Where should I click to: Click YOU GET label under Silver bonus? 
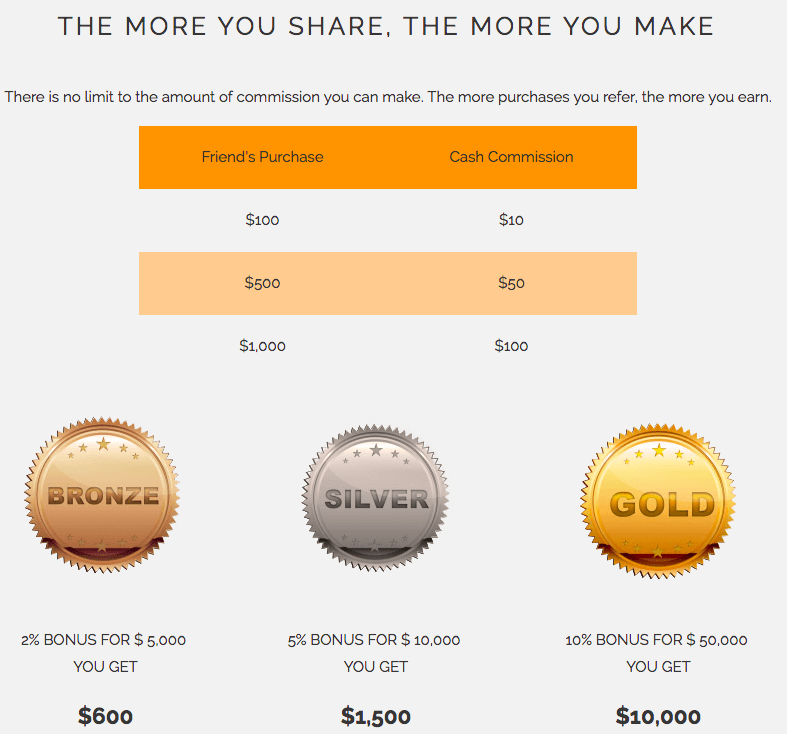pos(376,667)
